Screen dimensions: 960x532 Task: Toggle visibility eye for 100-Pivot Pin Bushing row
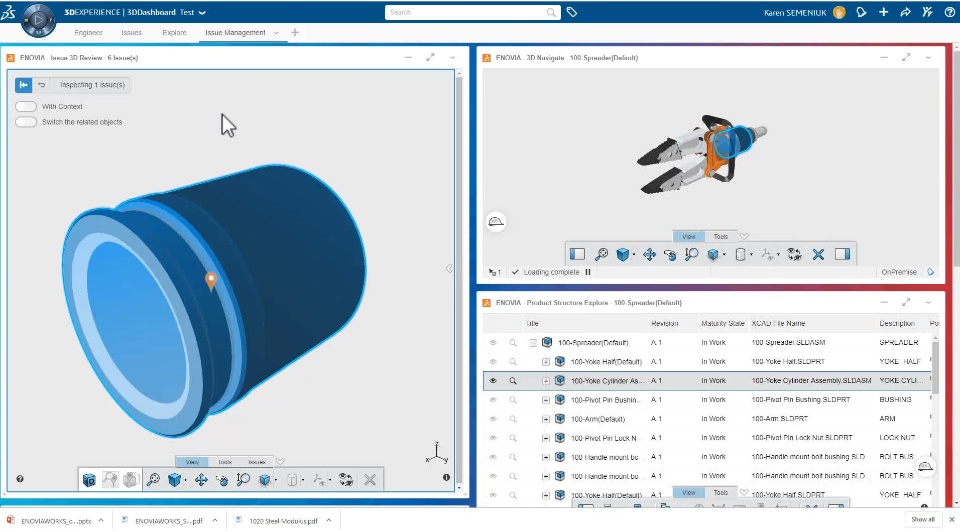point(493,399)
